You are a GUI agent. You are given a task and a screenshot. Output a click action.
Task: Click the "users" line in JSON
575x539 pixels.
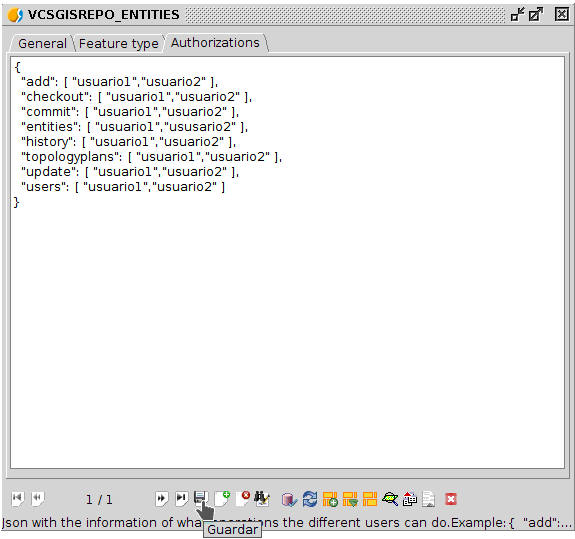point(123,187)
